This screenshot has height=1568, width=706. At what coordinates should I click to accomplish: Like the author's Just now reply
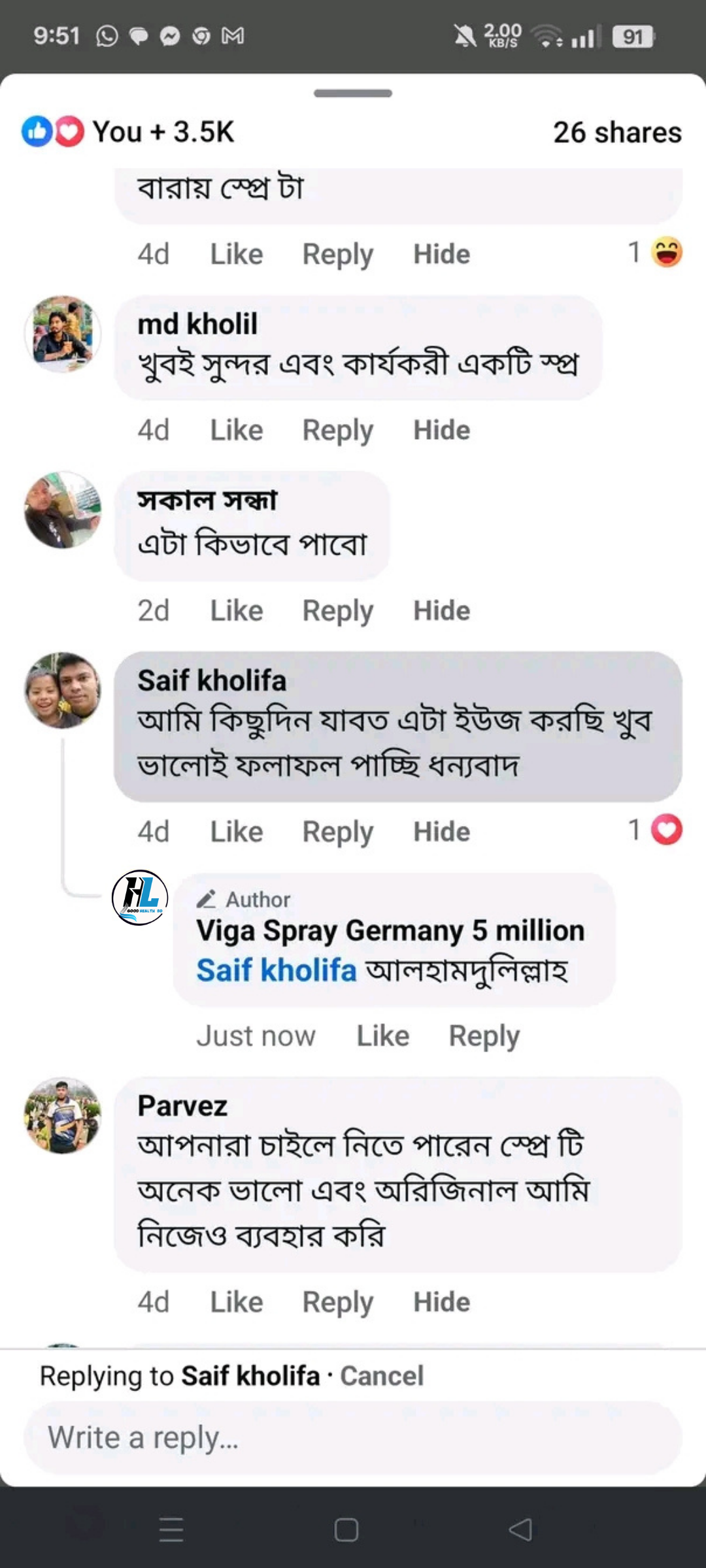pyautogui.click(x=382, y=1036)
